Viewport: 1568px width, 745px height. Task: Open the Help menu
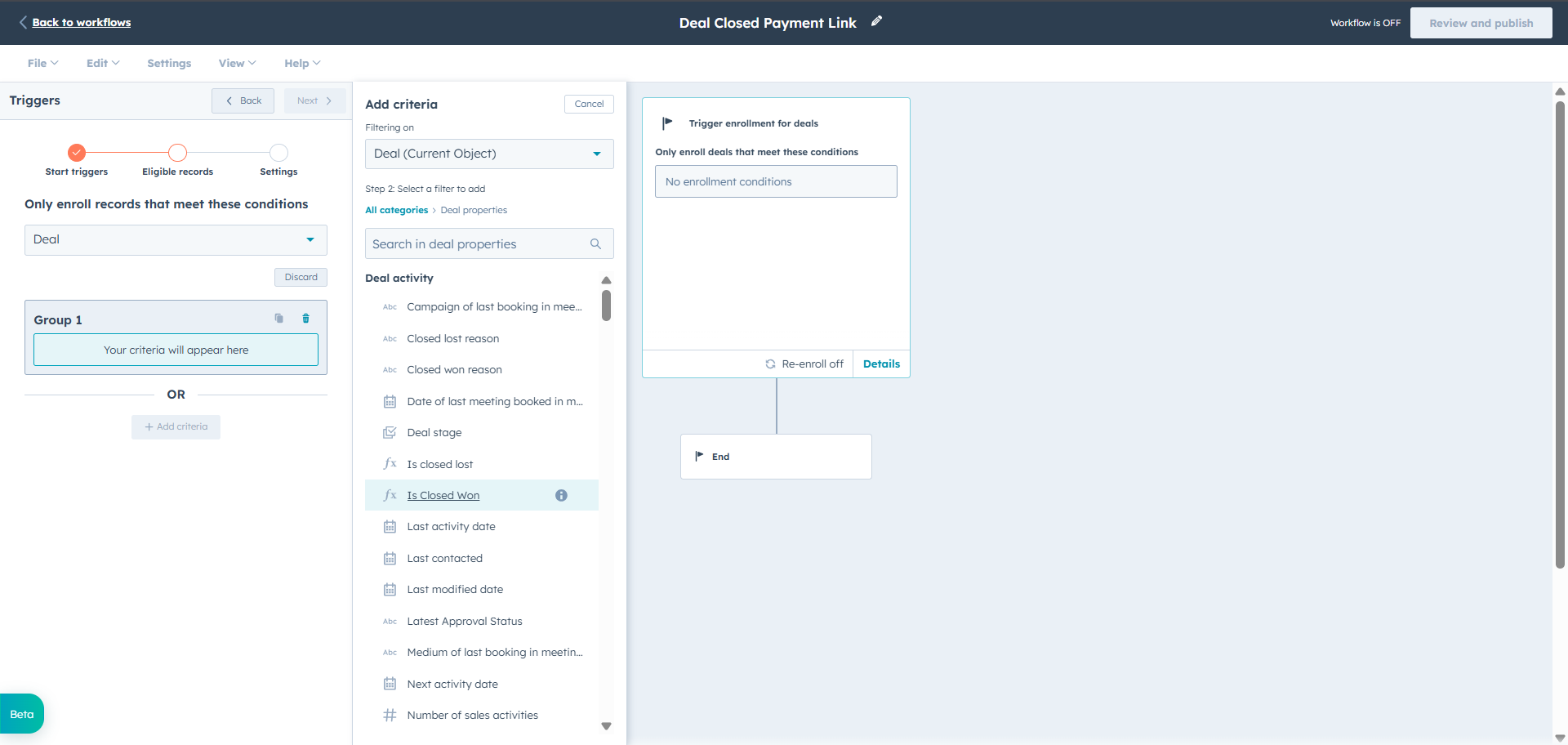(x=302, y=63)
